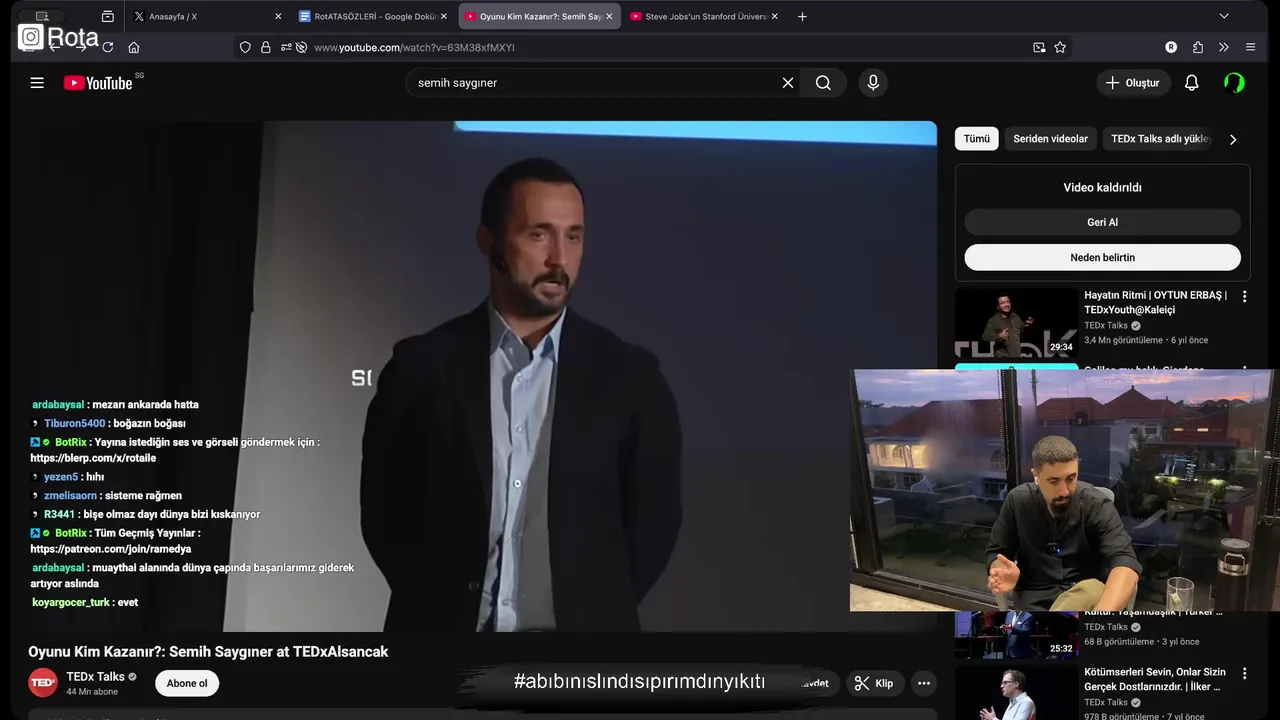Screen dimensions: 1280x720
Task: Open options for the Hayatın Ritmi video
Action: (1245, 297)
